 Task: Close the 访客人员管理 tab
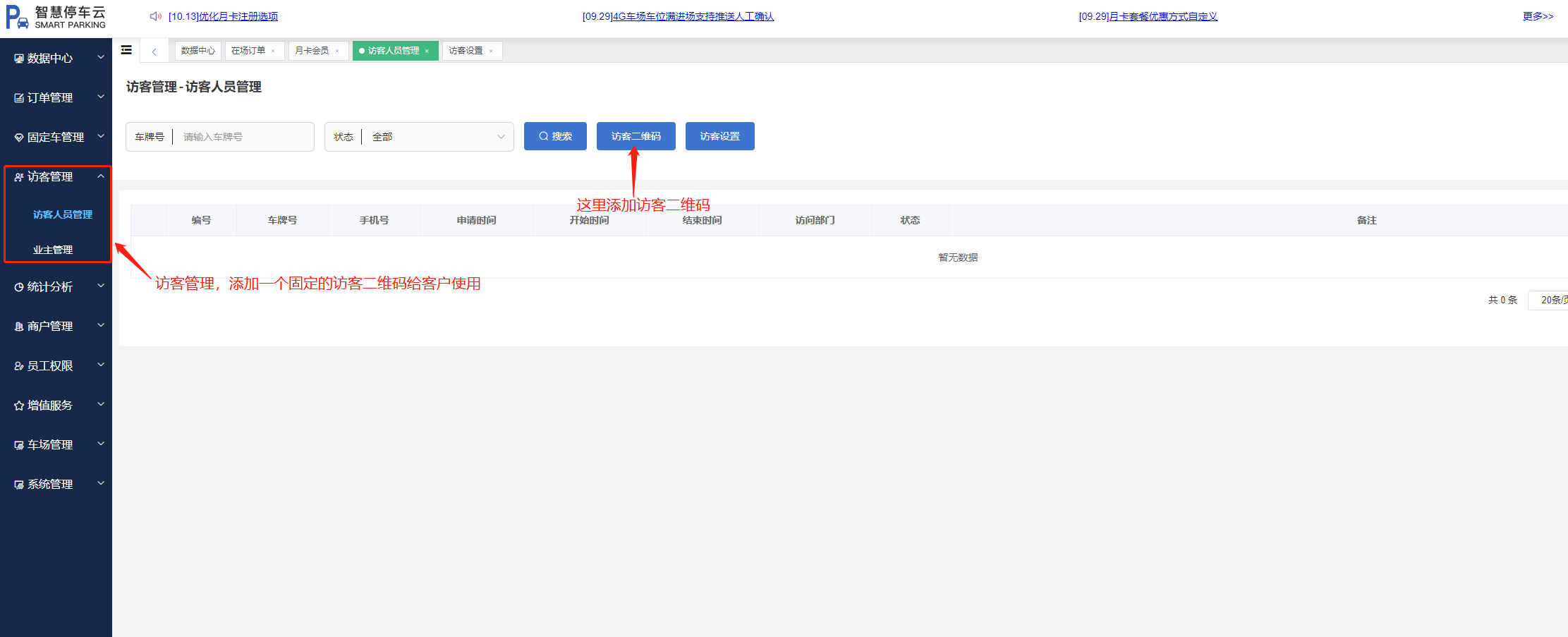point(427,51)
